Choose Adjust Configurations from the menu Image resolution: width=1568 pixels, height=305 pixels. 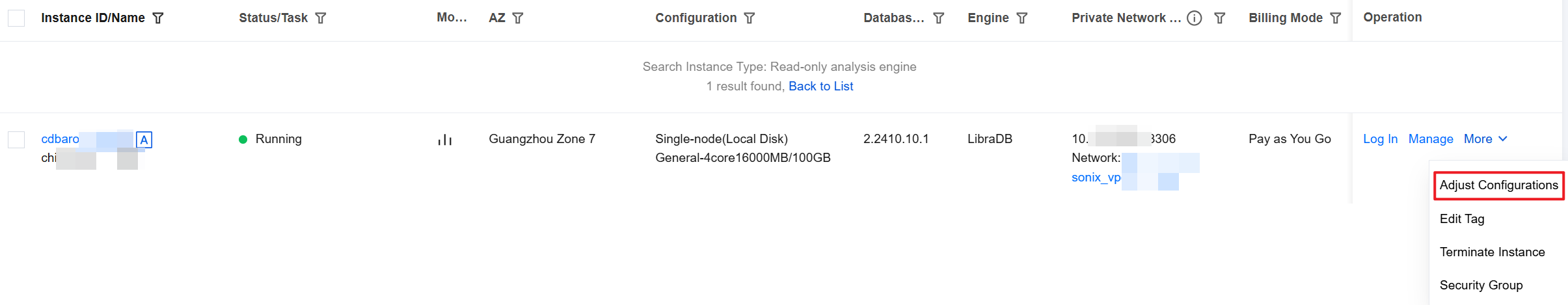click(x=1498, y=185)
